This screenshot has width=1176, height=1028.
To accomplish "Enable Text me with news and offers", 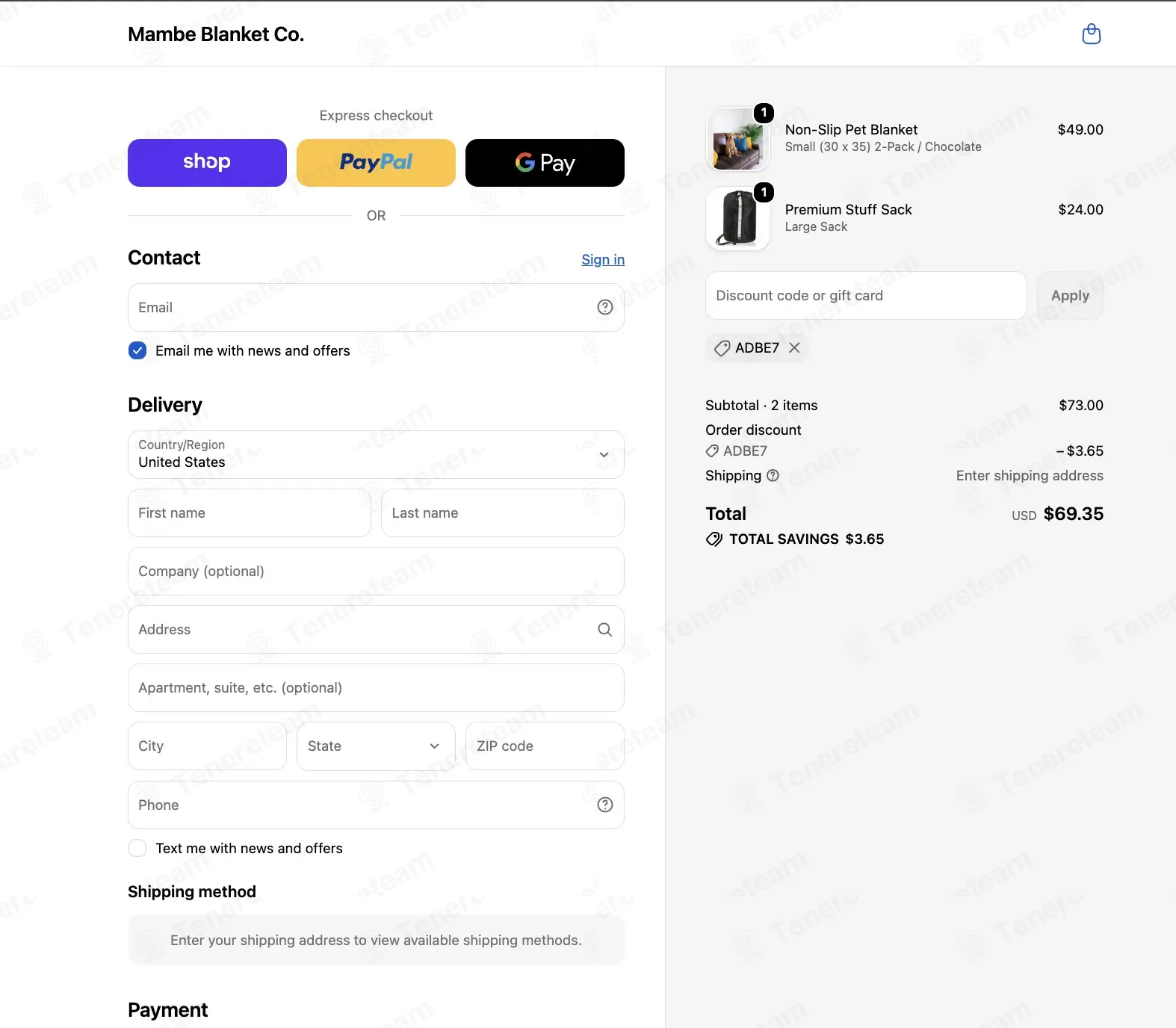I will [x=137, y=848].
